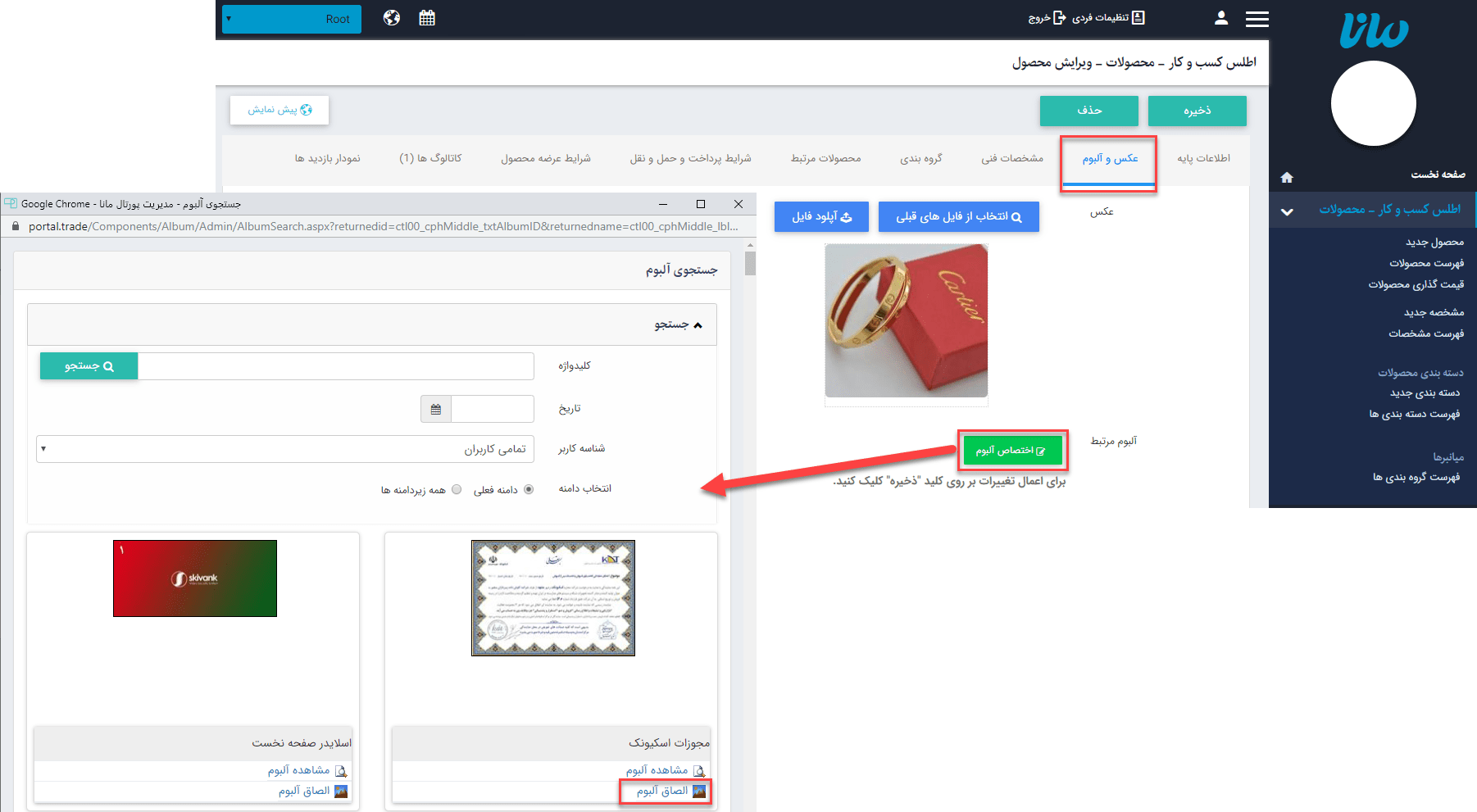Image resolution: width=1477 pixels, height=812 pixels.
Task: Click the 'ذخیره' save button
Action: [x=1197, y=111]
